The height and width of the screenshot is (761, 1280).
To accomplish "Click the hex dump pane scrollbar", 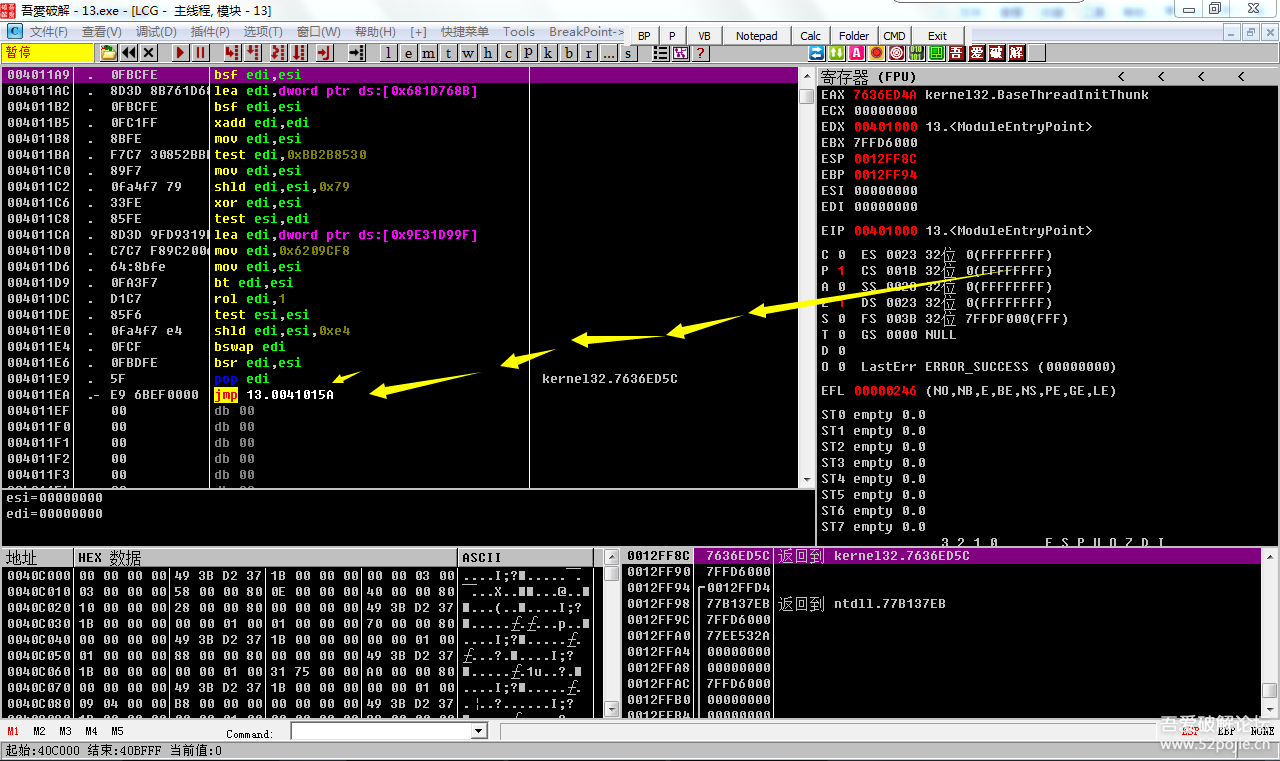I will [x=611, y=633].
